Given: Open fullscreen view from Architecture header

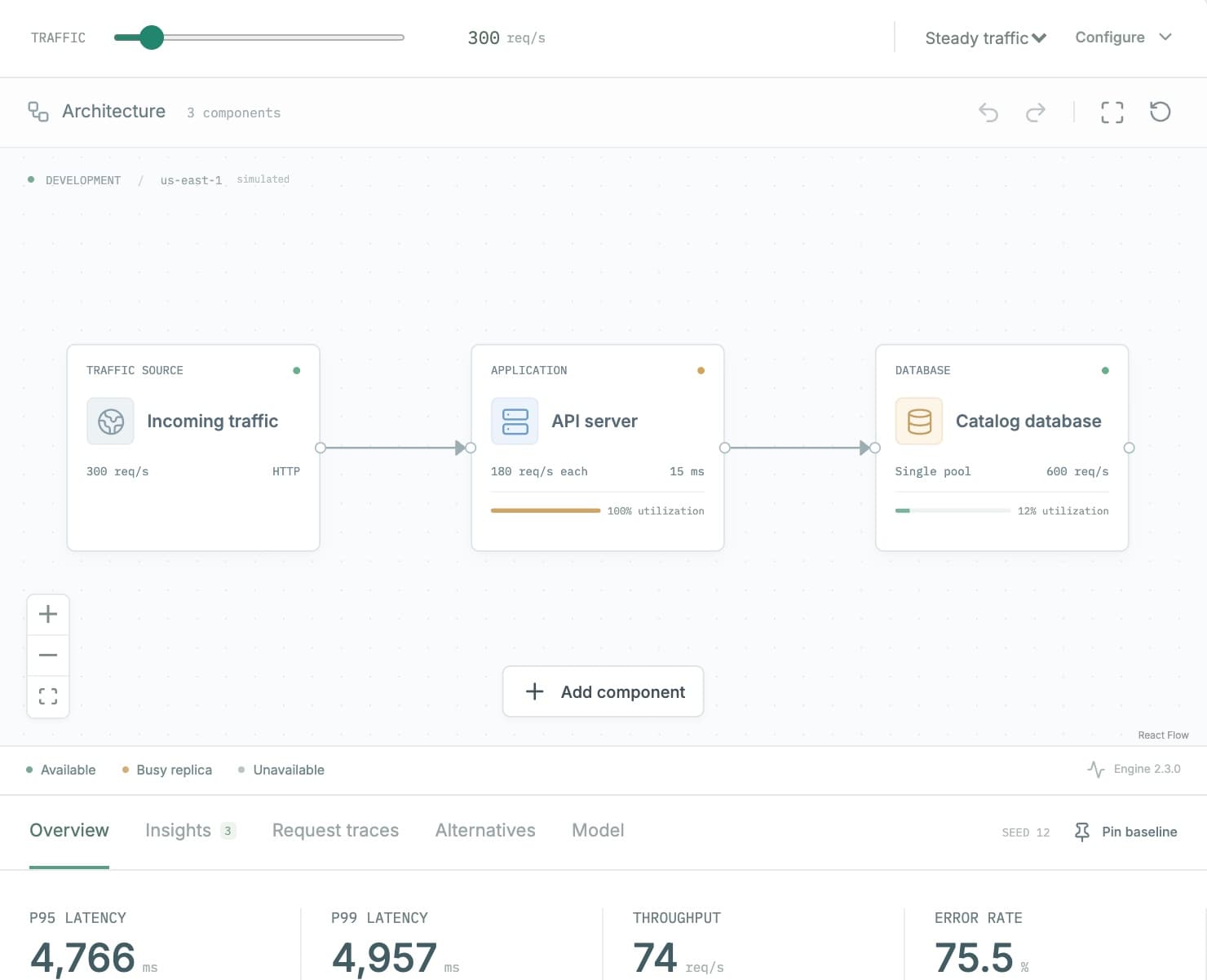Looking at the screenshot, I should (x=1112, y=113).
